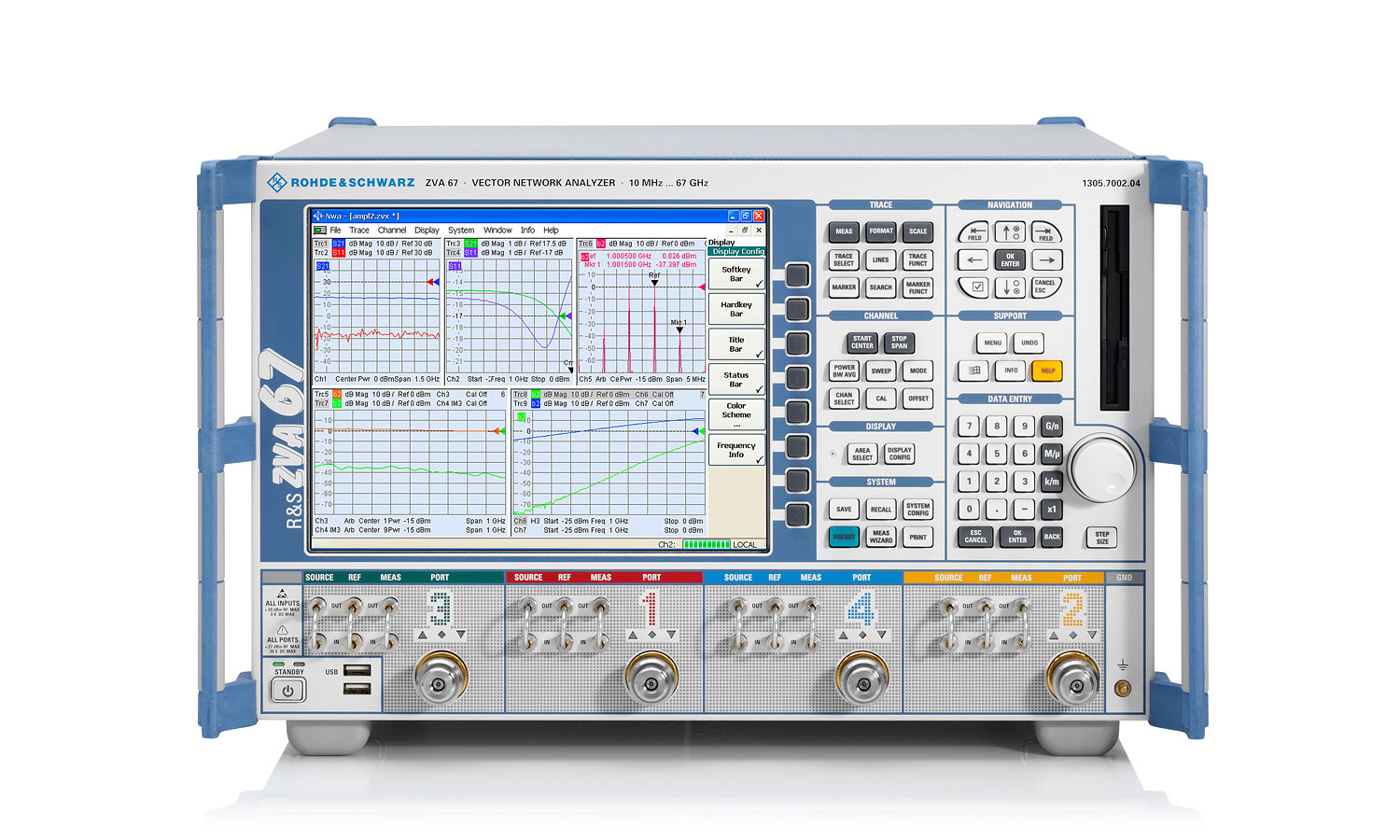Click the up arrow navigation key
1400x840 pixels.
[x=1010, y=231]
